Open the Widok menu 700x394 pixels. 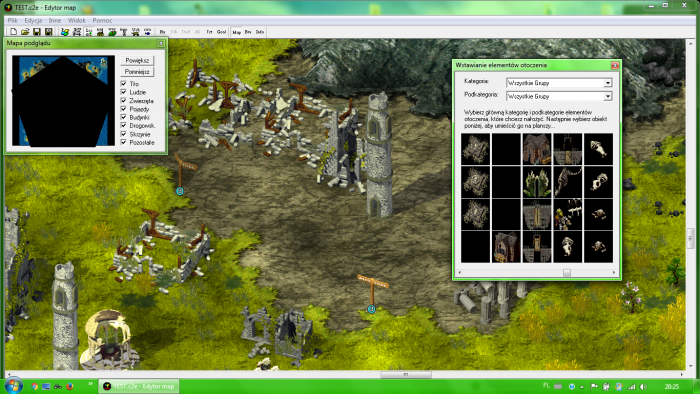coord(76,21)
